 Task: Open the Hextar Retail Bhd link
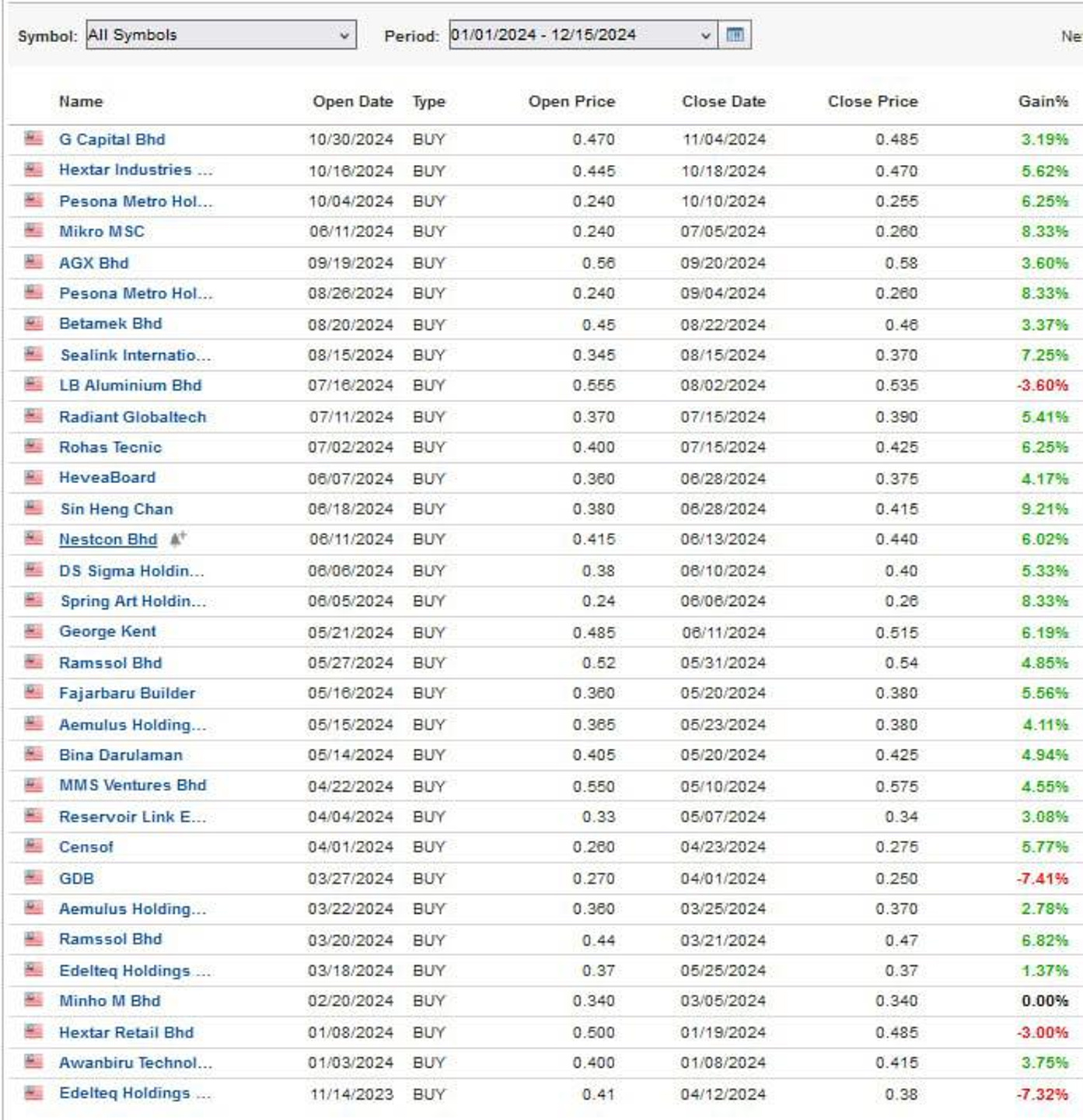[127, 1032]
